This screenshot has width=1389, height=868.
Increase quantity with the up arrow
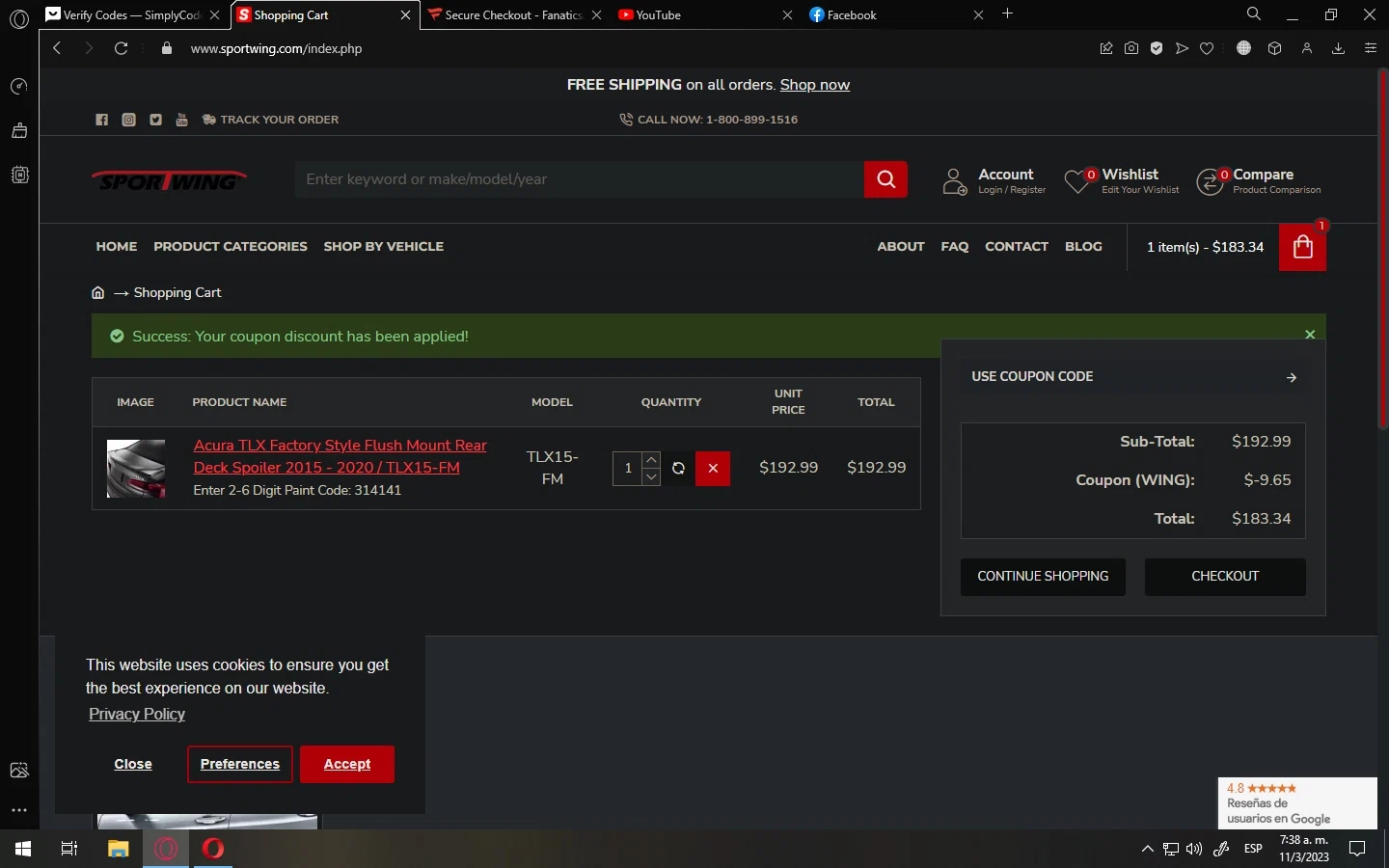(651, 460)
